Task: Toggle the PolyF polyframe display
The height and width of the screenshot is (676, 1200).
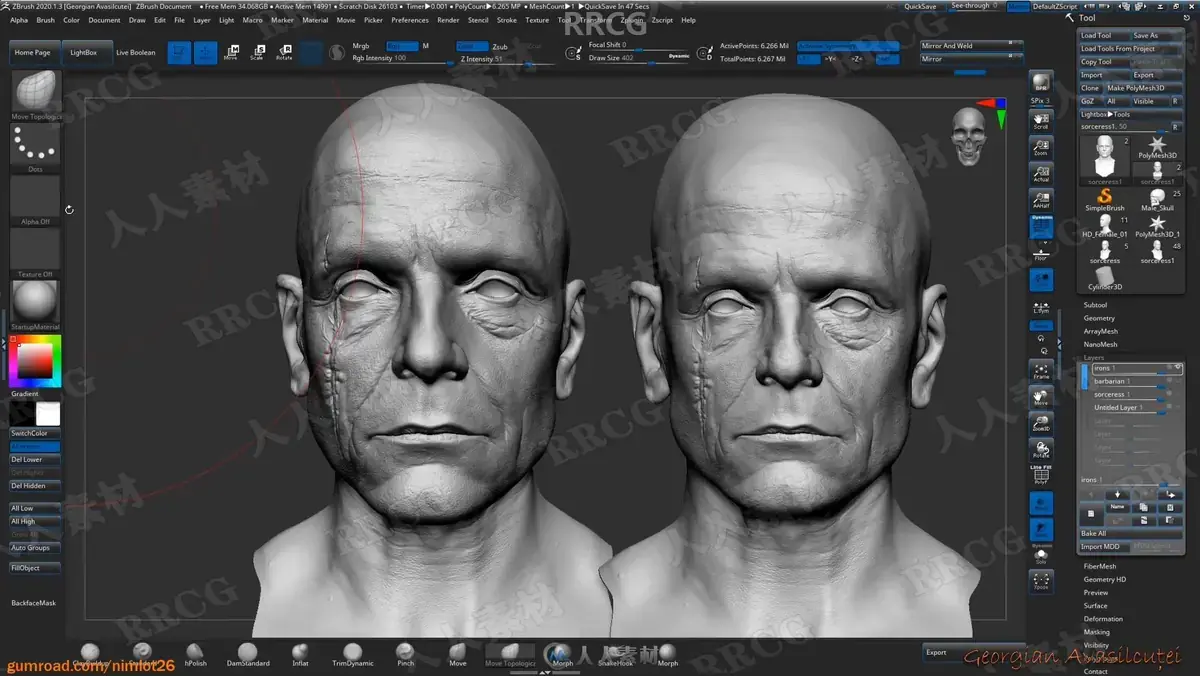Action: tap(1041, 476)
